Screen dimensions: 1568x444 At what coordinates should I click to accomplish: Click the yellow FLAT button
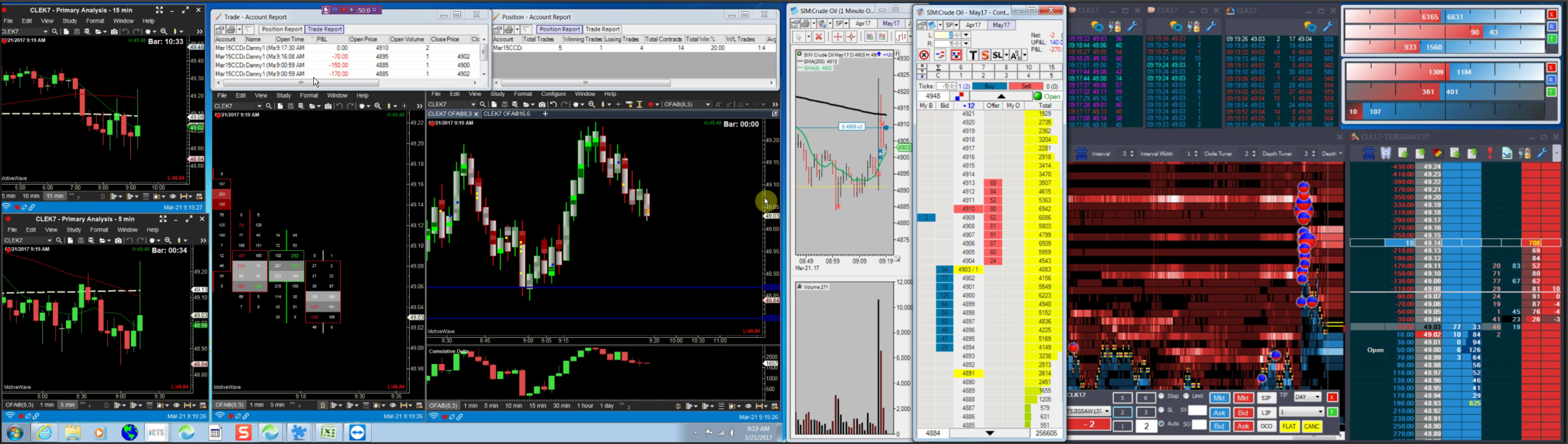point(1289,426)
